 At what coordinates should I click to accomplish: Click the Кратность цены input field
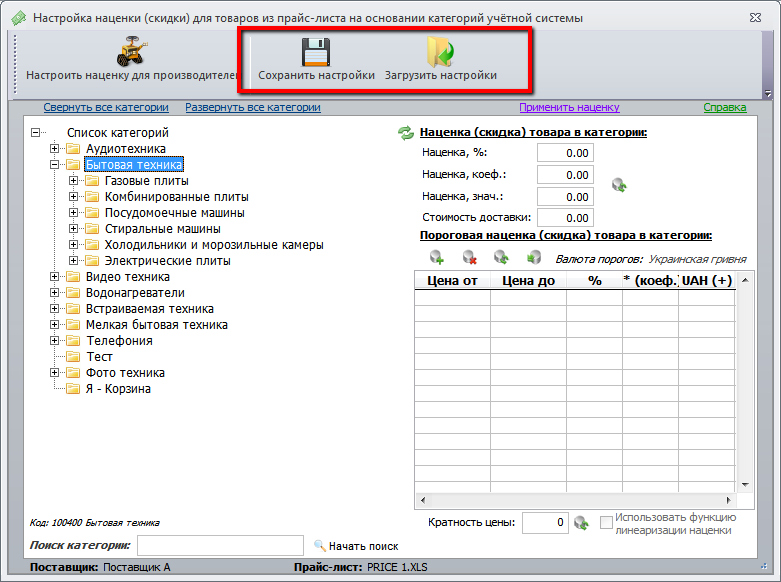coord(545,523)
